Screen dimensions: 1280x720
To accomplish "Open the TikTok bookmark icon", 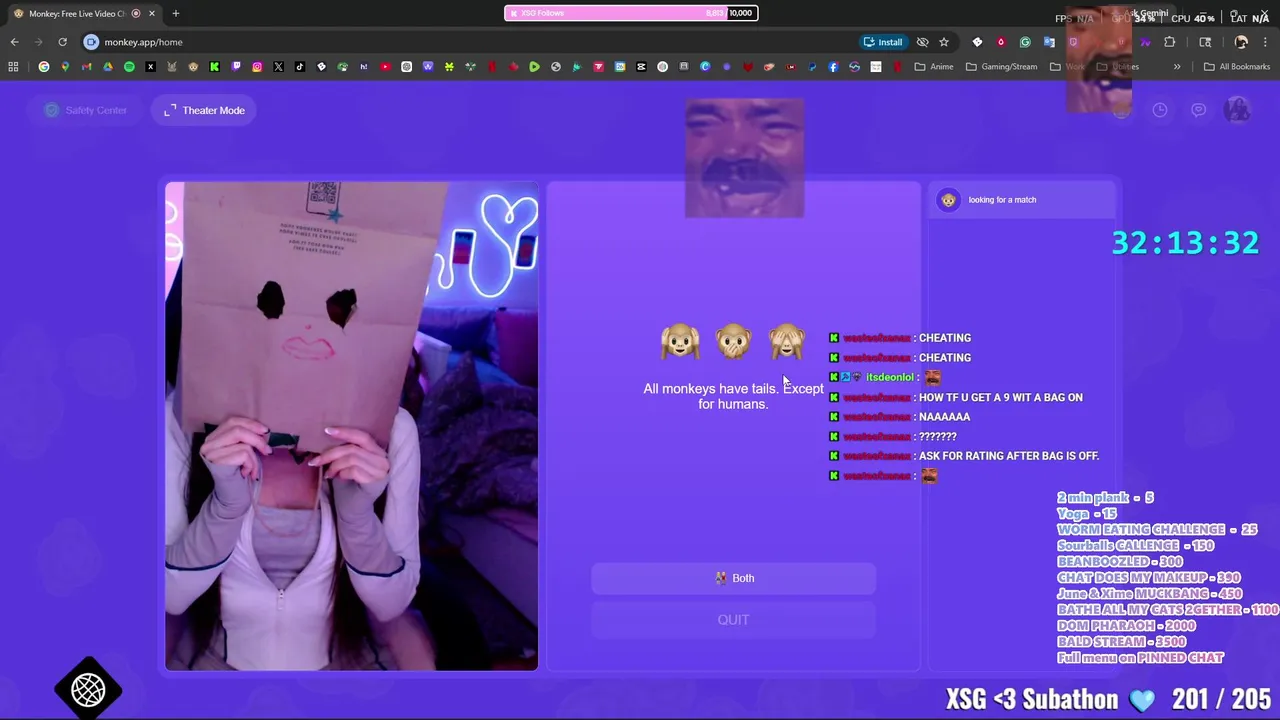I will 299,67.
